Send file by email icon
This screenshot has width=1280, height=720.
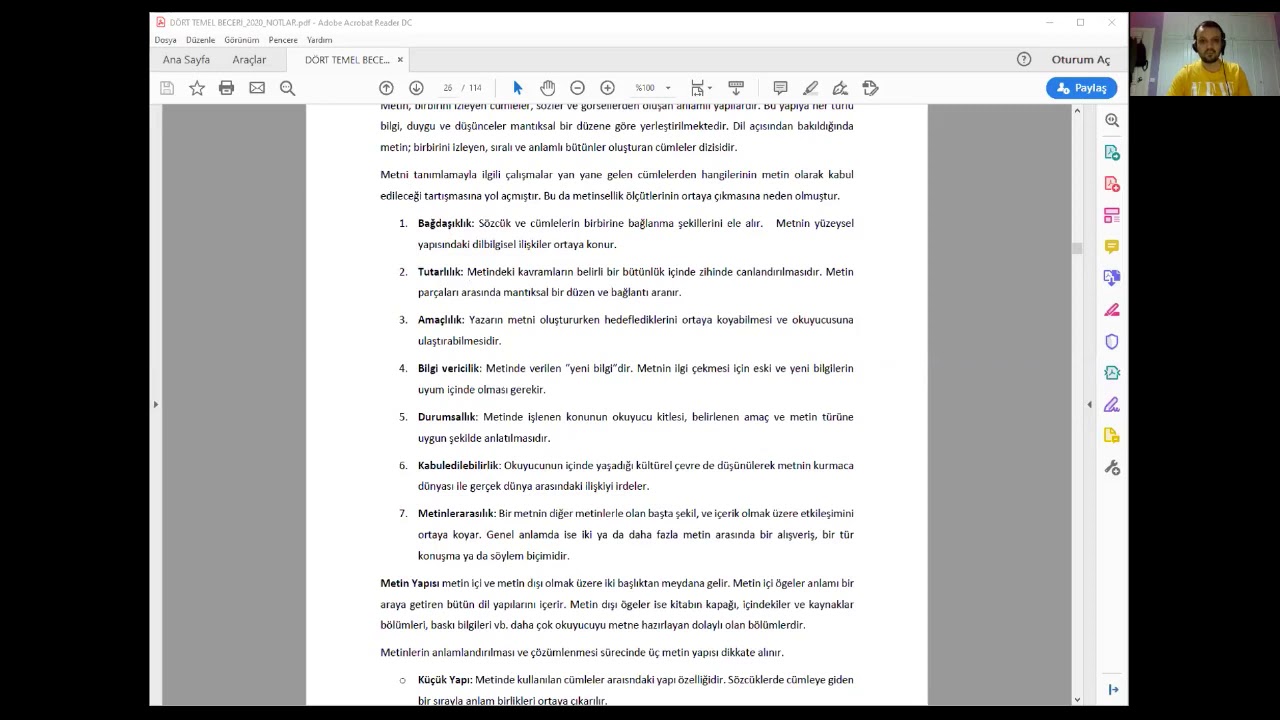[257, 88]
